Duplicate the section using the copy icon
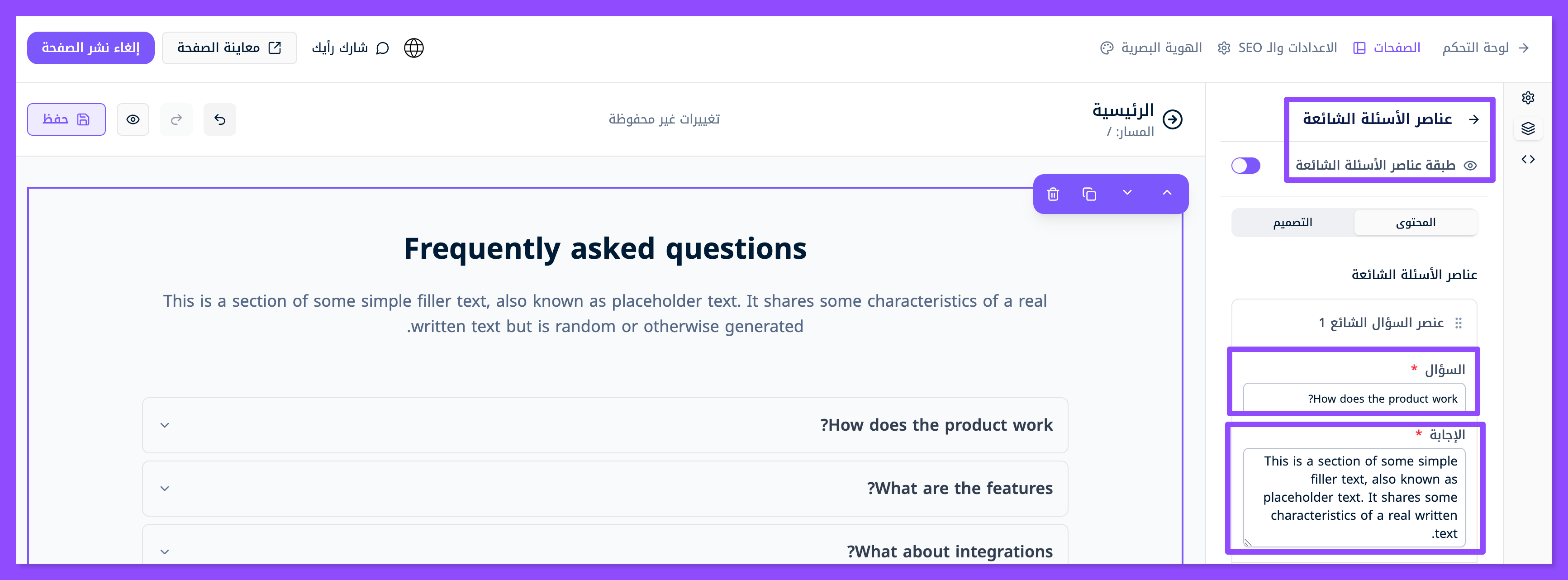This screenshot has width=1568, height=580. pos(1089,194)
